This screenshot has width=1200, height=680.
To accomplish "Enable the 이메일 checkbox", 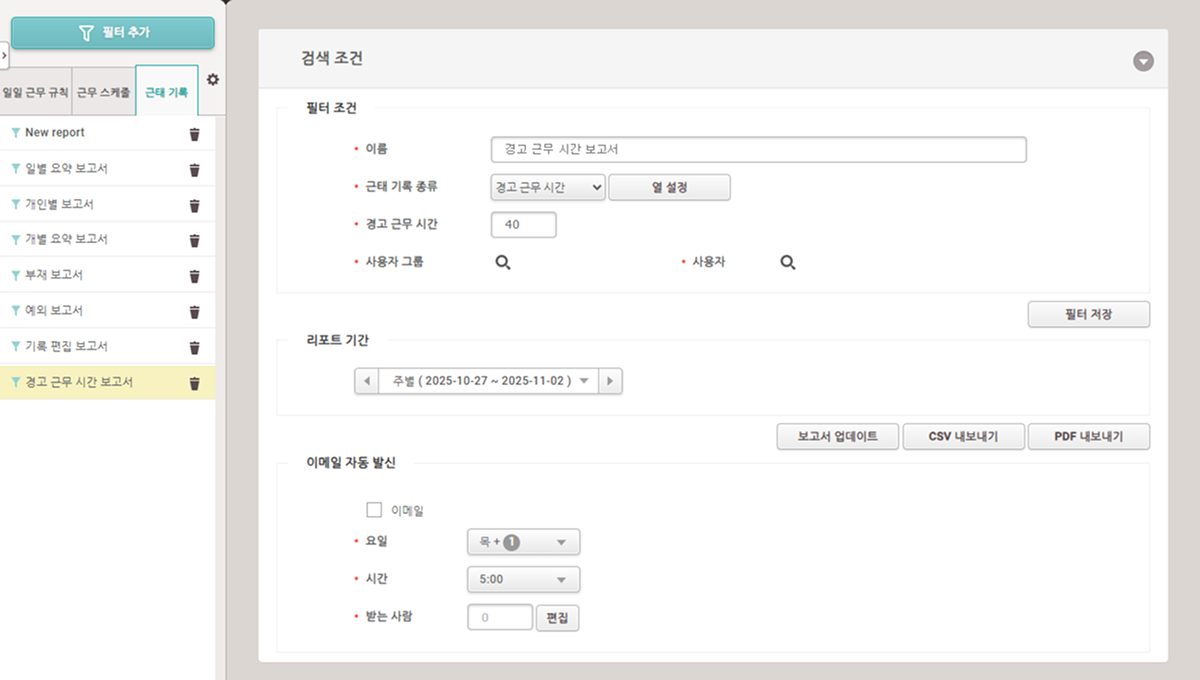I will pyautogui.click(x=375, y=510).
